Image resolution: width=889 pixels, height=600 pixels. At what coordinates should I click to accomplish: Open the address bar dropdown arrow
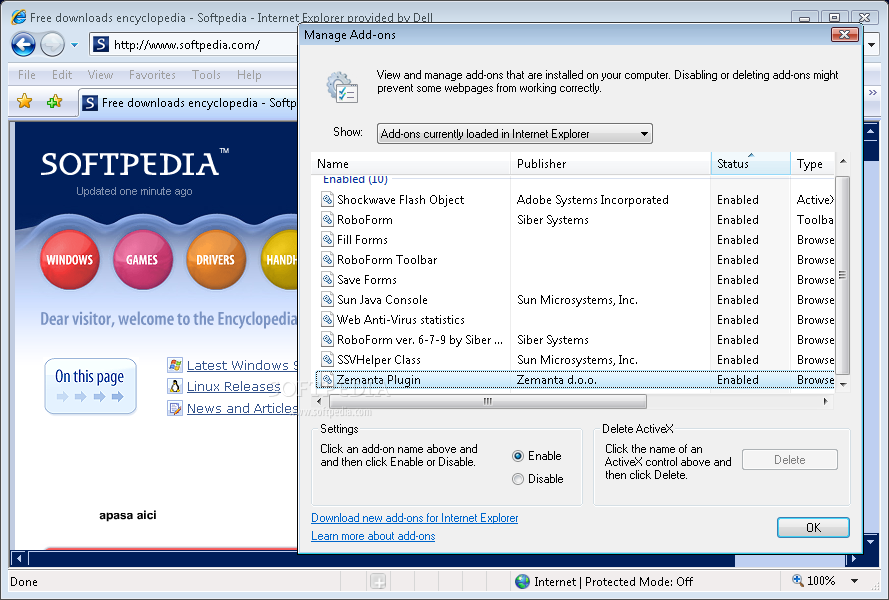pyautogui.click(x=872, y=44)
